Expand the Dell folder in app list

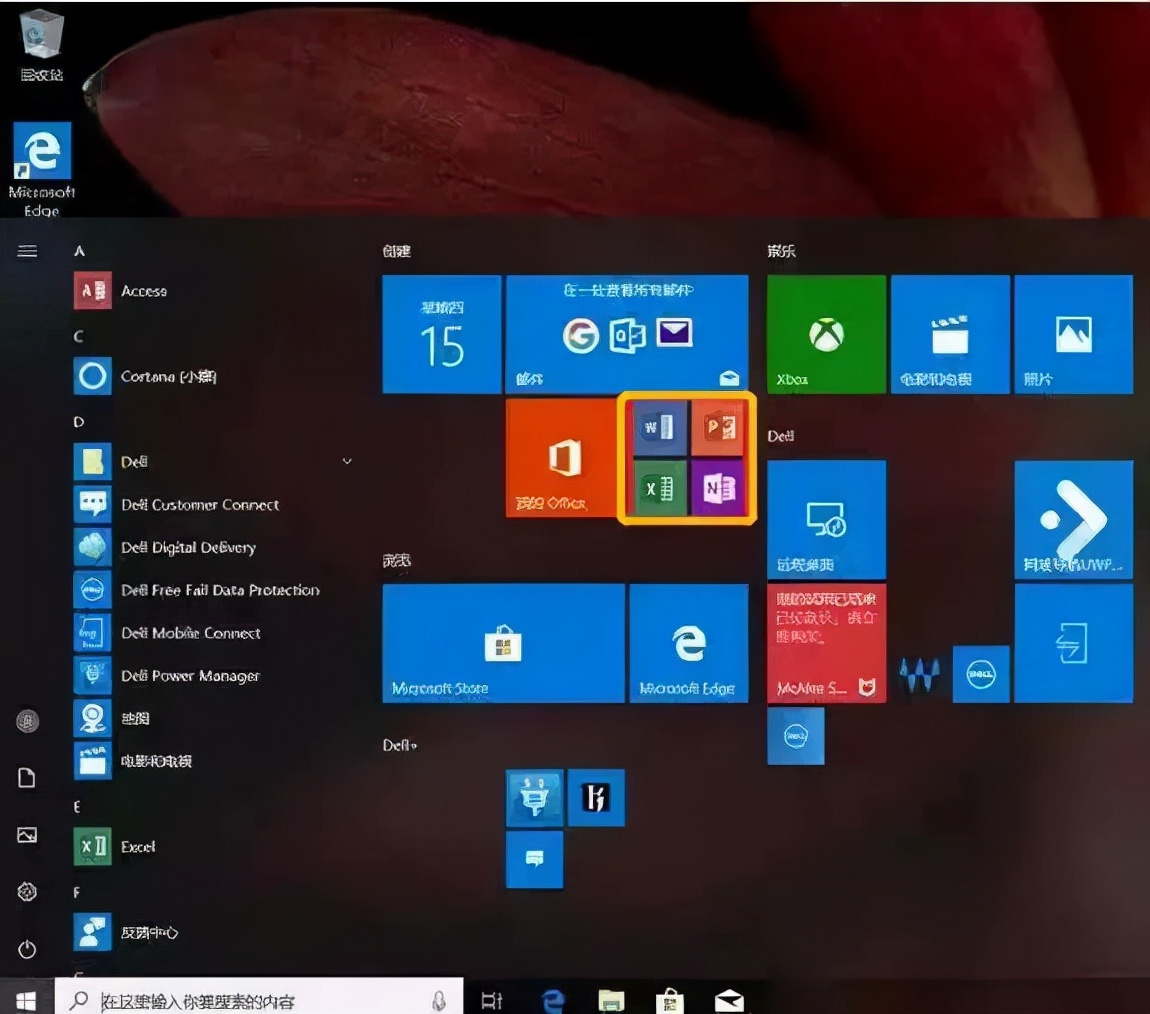coord(347,462)
